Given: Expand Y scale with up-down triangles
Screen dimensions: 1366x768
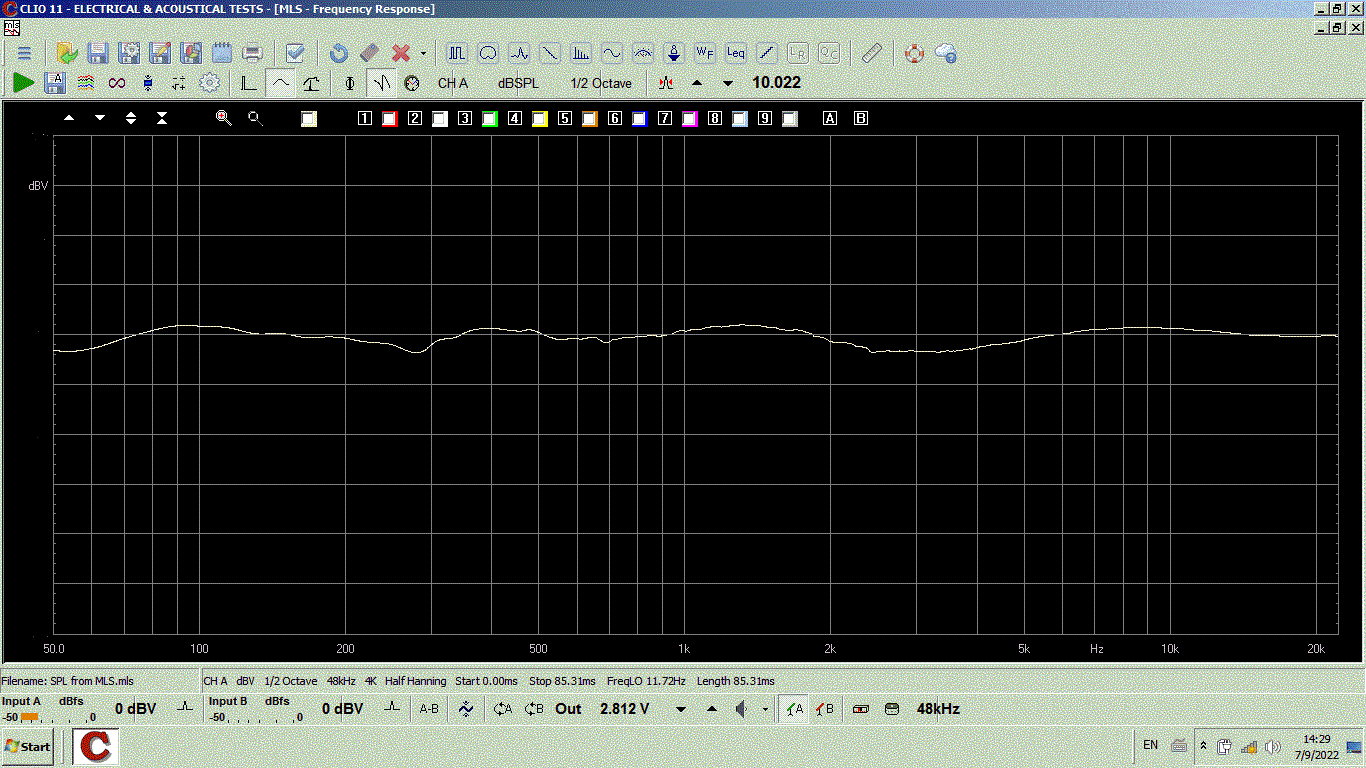Looking at the screenshot, I should (131, 118).
